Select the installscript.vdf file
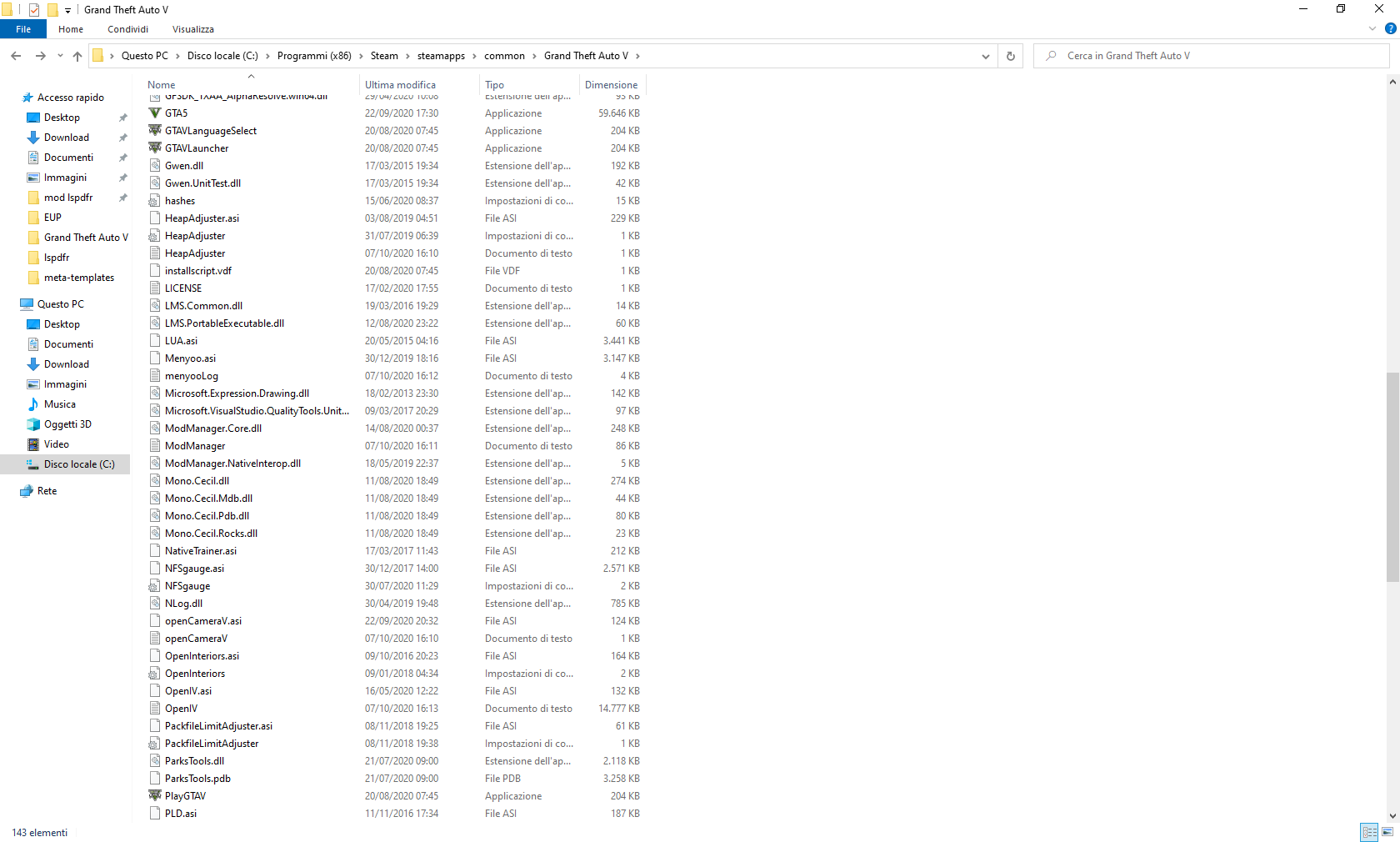This screenshot has width=1400, height=842. (x=198, y=271)
